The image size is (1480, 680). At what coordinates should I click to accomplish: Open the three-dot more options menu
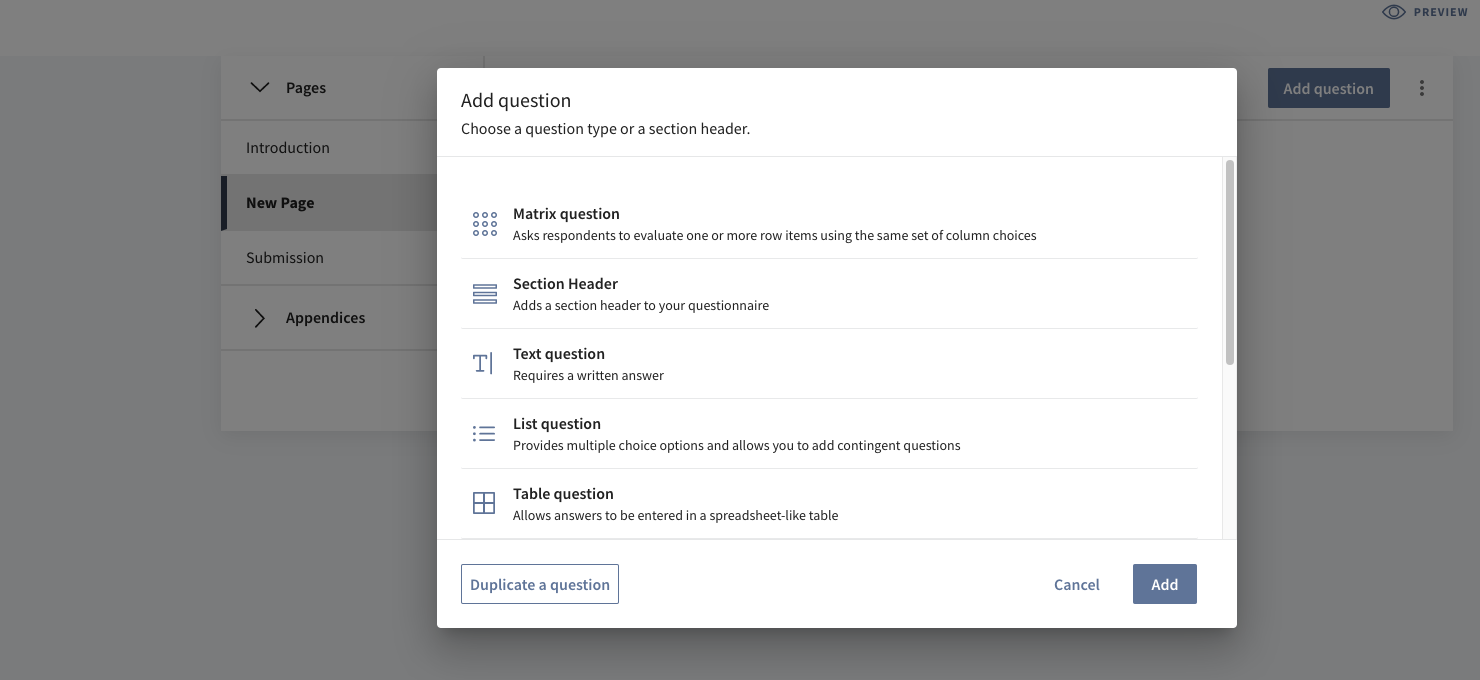pyautogui.click(x=1421, y=88)
